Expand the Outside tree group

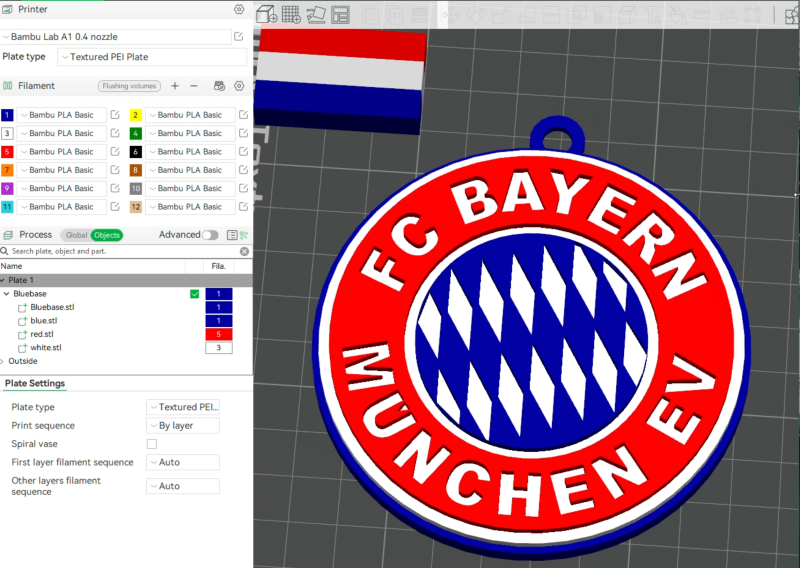pos(3,361)
